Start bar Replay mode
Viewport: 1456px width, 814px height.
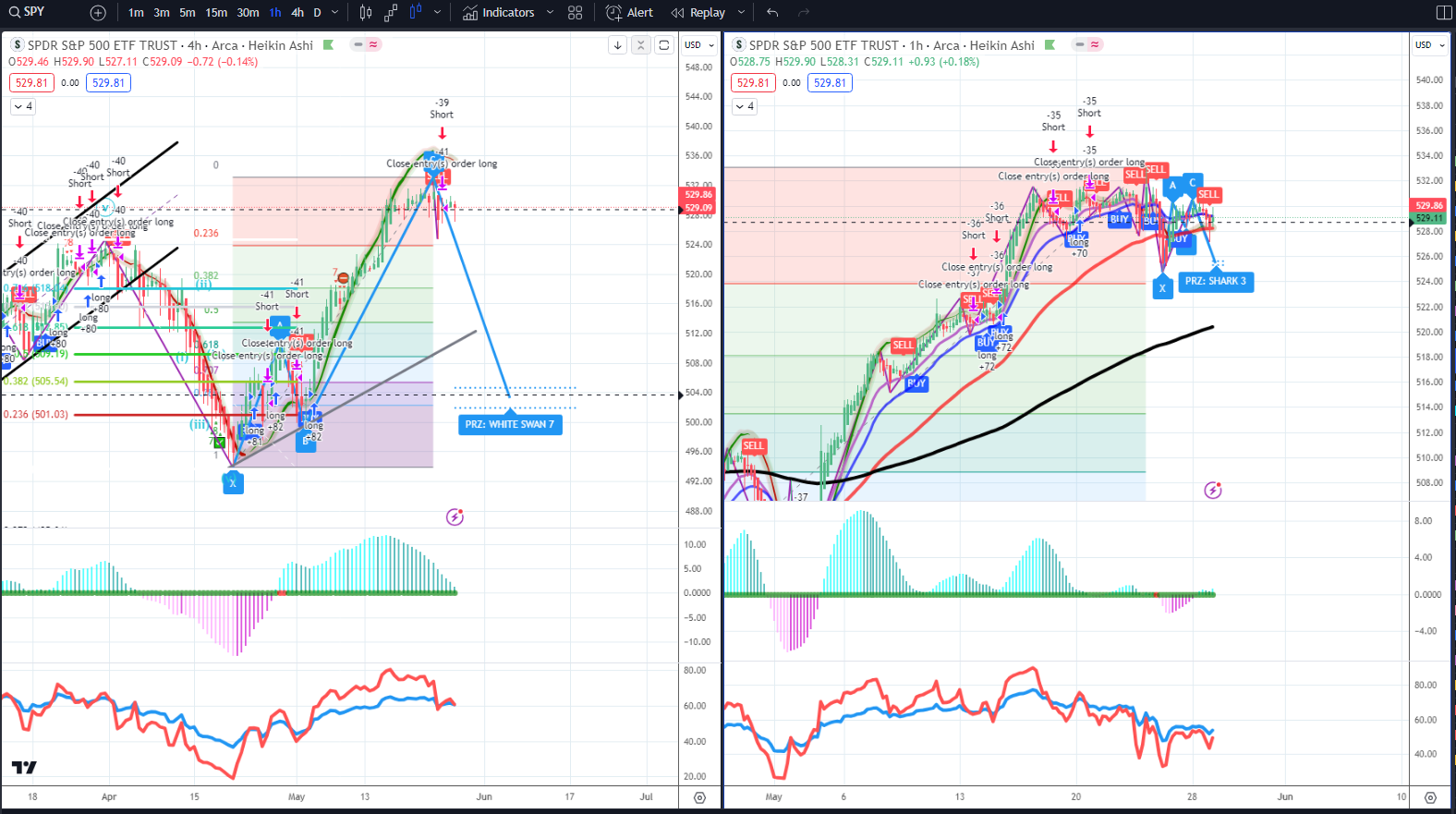[x=698, y=13]
